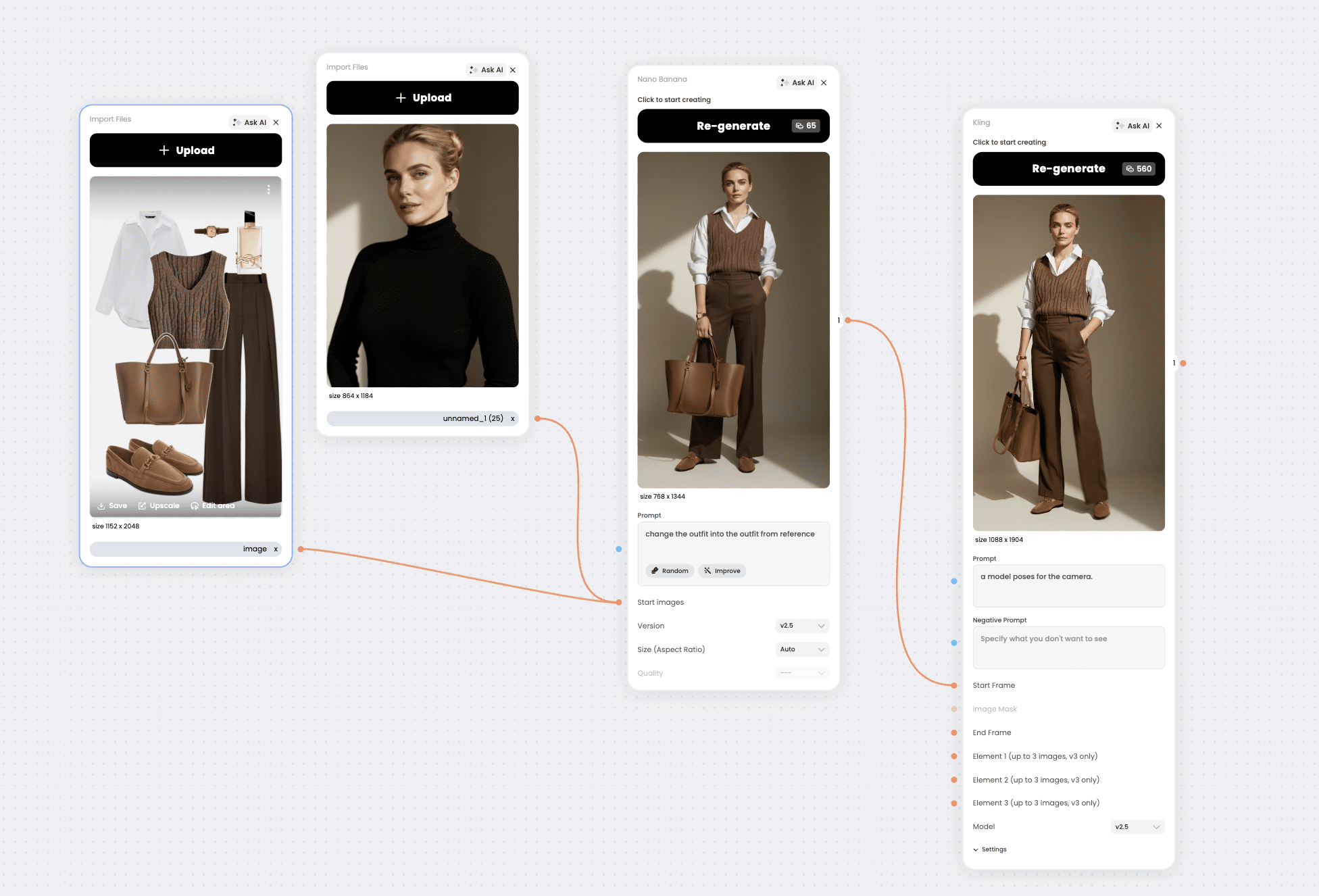The image size is (1319, 896).
Task: Click Ask AI on Kling node
Action: coord(1133,126)
